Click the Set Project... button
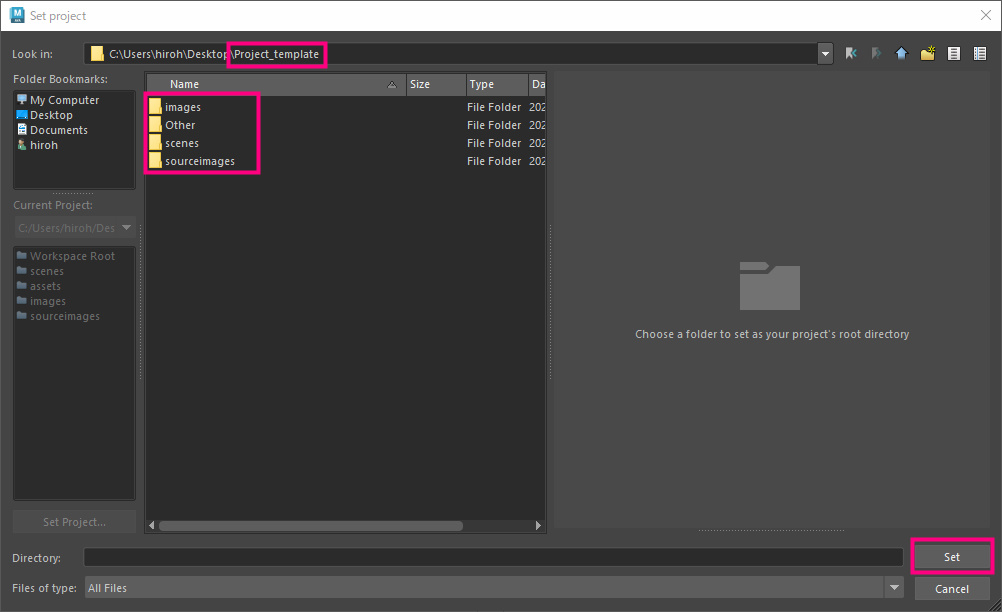 [74, 522]
